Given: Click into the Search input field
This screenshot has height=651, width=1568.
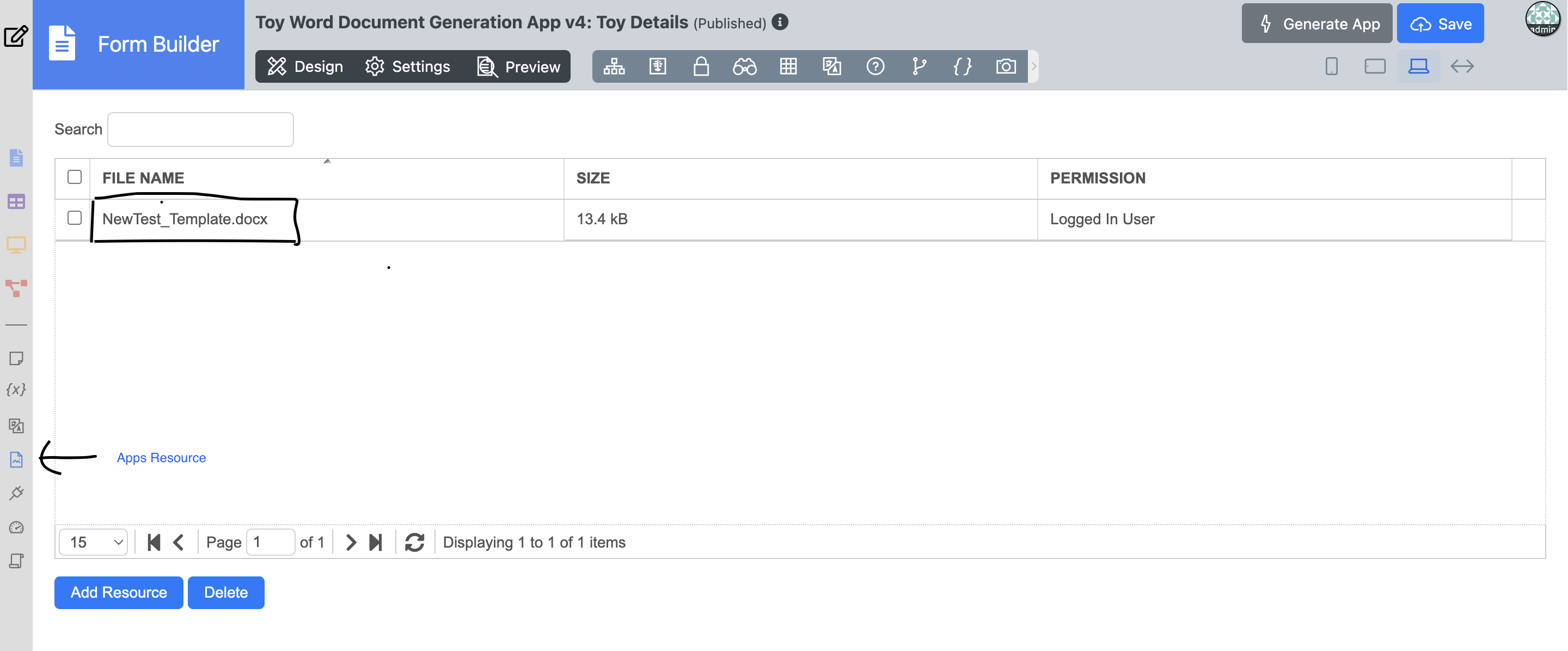Looking at the screenshot, I should coord(200,129).
